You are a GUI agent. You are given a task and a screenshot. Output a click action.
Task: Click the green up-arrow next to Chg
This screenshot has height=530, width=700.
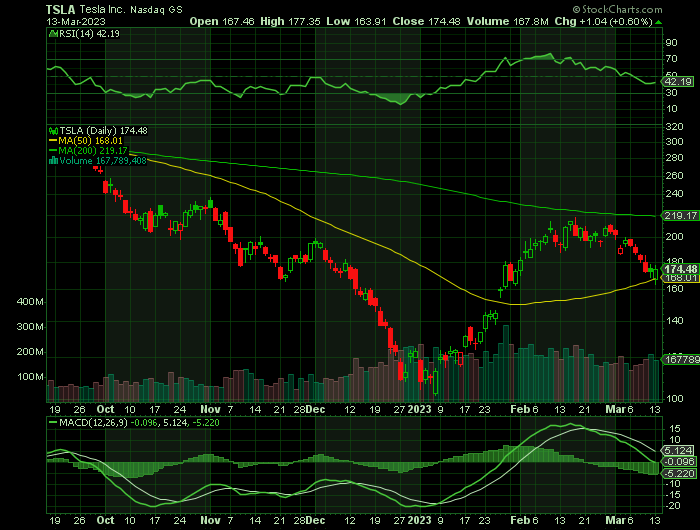point(658,22)
